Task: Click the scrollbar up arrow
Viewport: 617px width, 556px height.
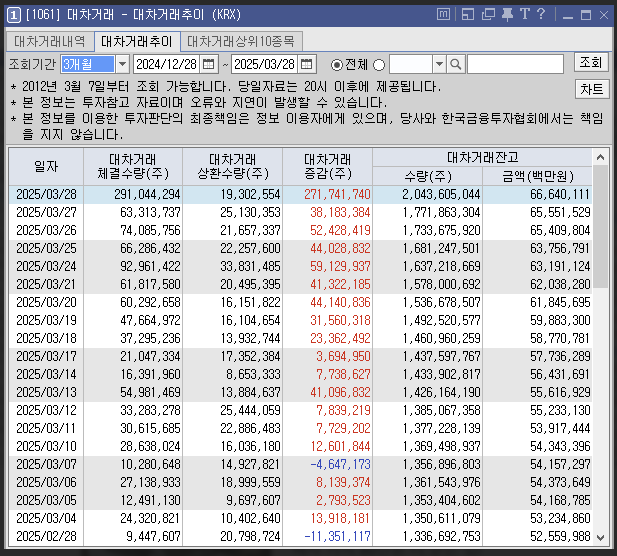Action: pyautogui.click(x=600, y=157)
